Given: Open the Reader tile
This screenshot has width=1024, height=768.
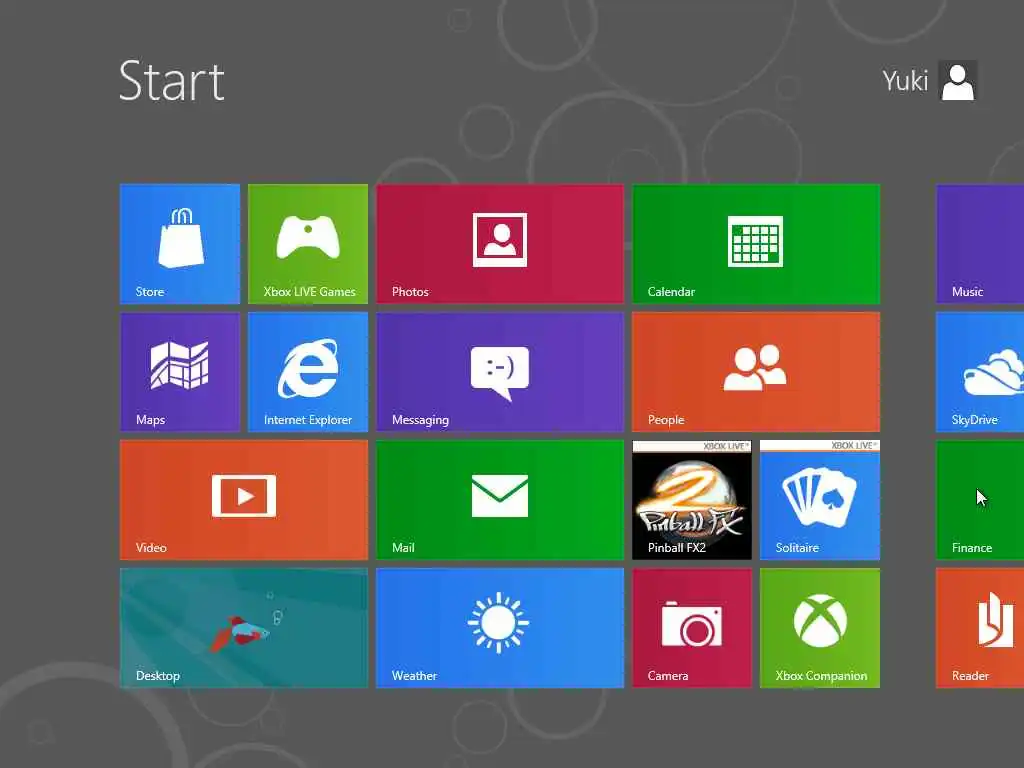Looking at the screenshot, I should (980, 628).
